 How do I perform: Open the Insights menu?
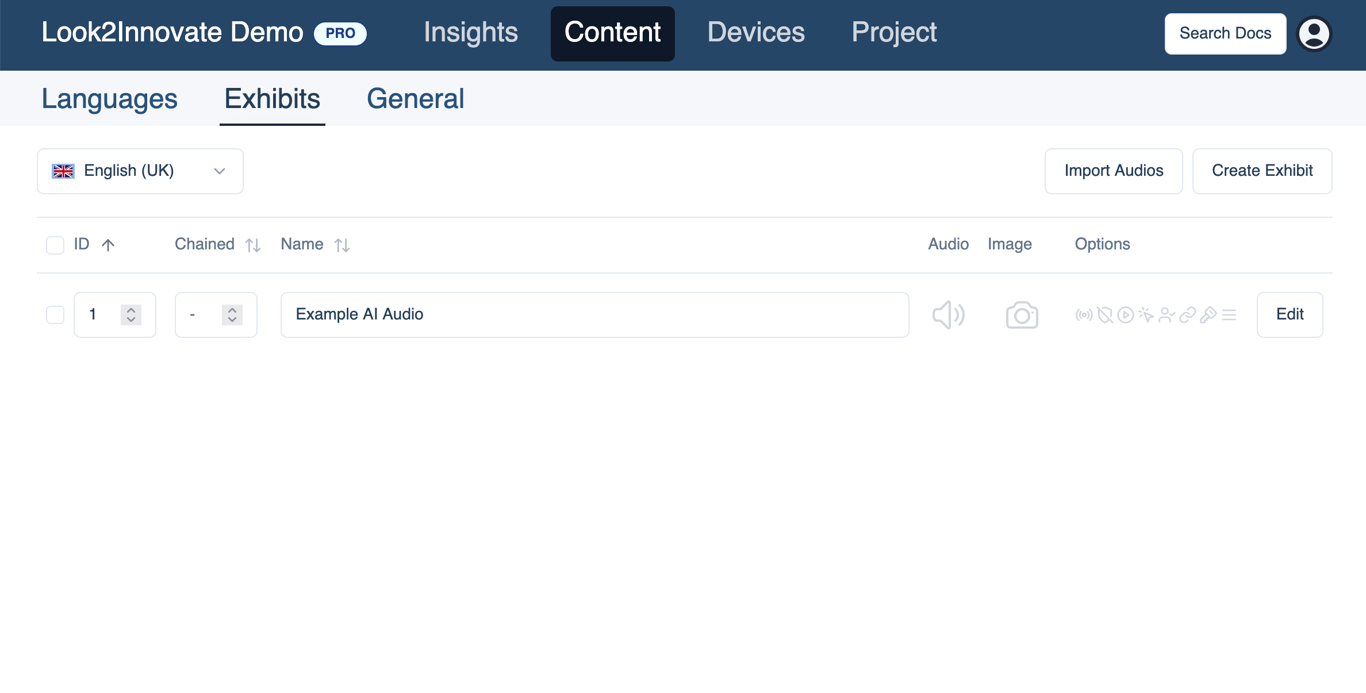(x=471, y=33)
